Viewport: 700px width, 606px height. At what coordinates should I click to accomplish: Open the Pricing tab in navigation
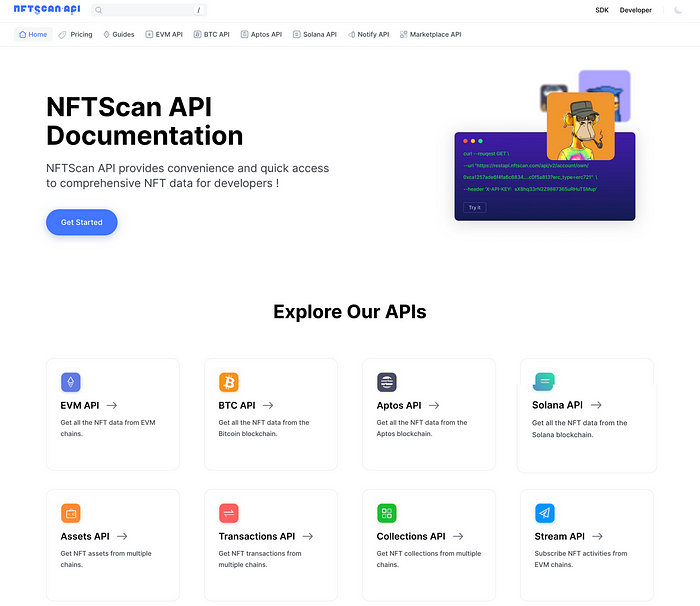pos(75,34)
